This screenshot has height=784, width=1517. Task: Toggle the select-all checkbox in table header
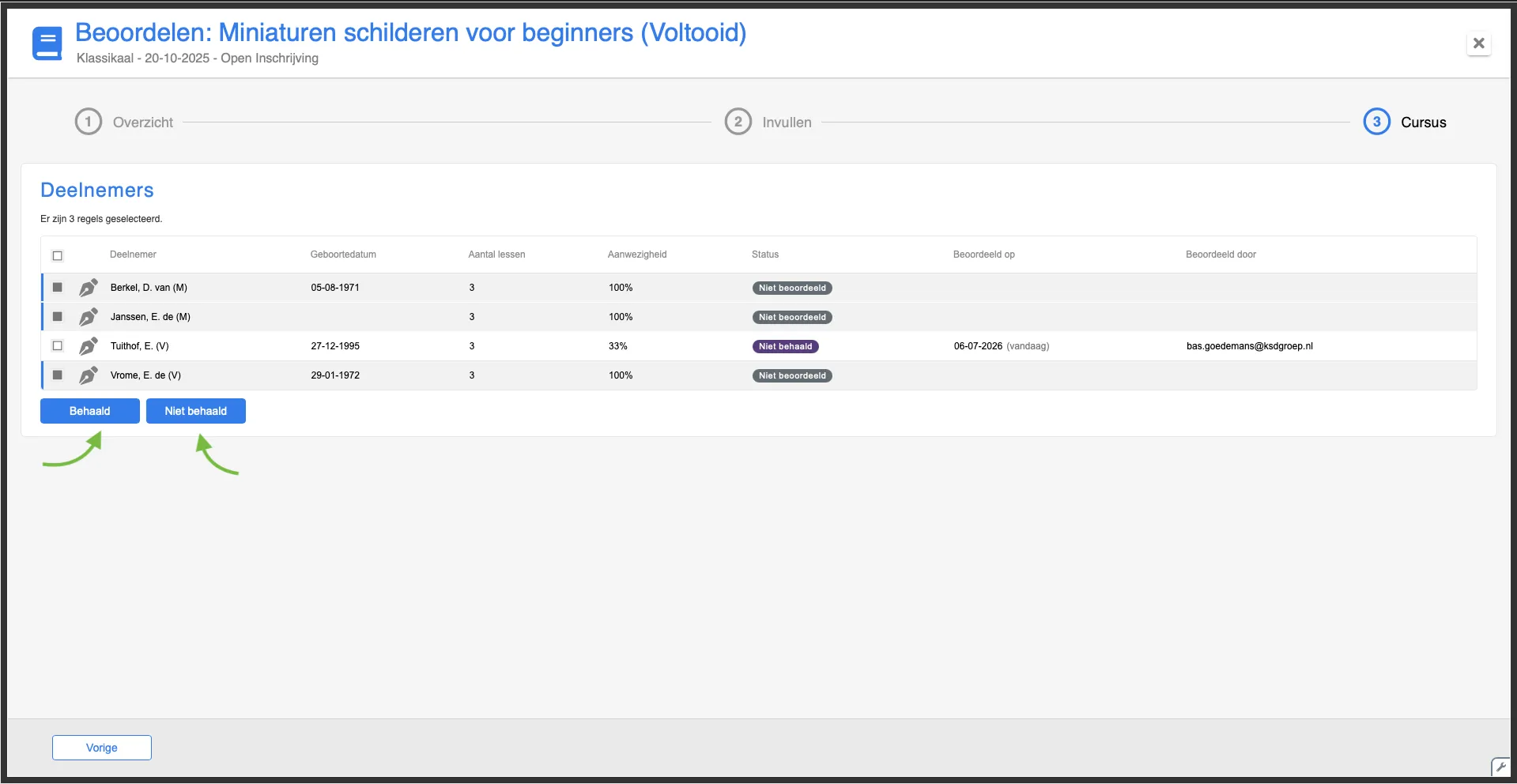pos(58,255)
